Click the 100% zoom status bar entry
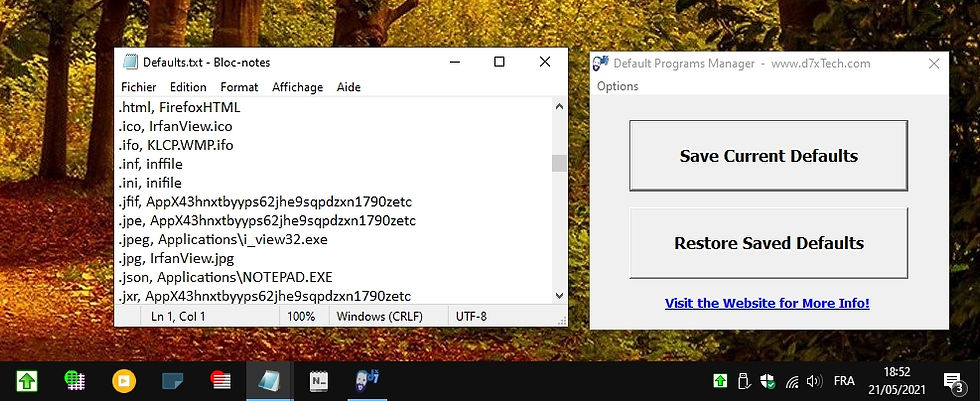Screen dimensions: 980x401 click(301, 317)
